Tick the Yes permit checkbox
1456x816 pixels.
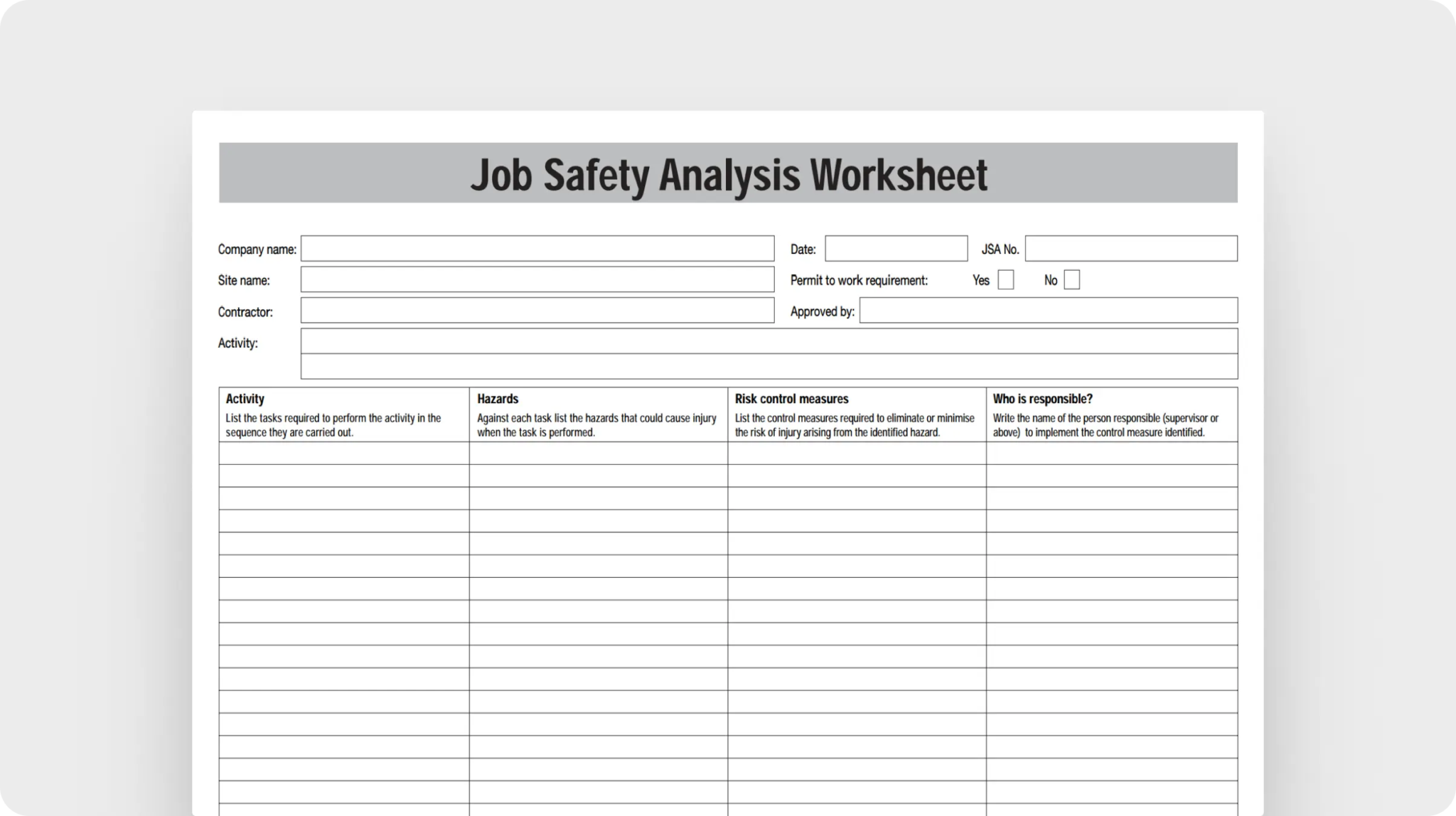pos(1006,280)
